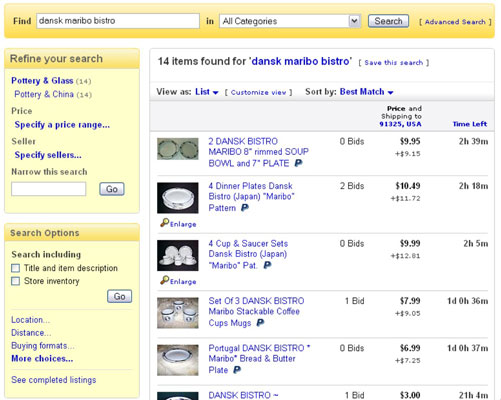Open Pottery & Glass category link
The image size is (501, 400).
pyautogui.click(x=42, y=80)
